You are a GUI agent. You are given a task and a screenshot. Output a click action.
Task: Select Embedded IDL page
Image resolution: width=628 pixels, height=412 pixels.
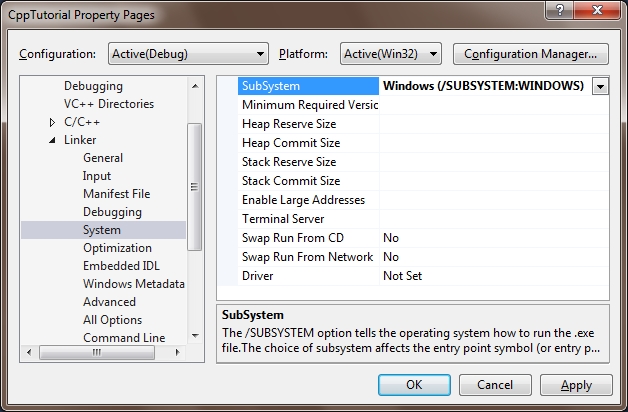pos(121,266)
